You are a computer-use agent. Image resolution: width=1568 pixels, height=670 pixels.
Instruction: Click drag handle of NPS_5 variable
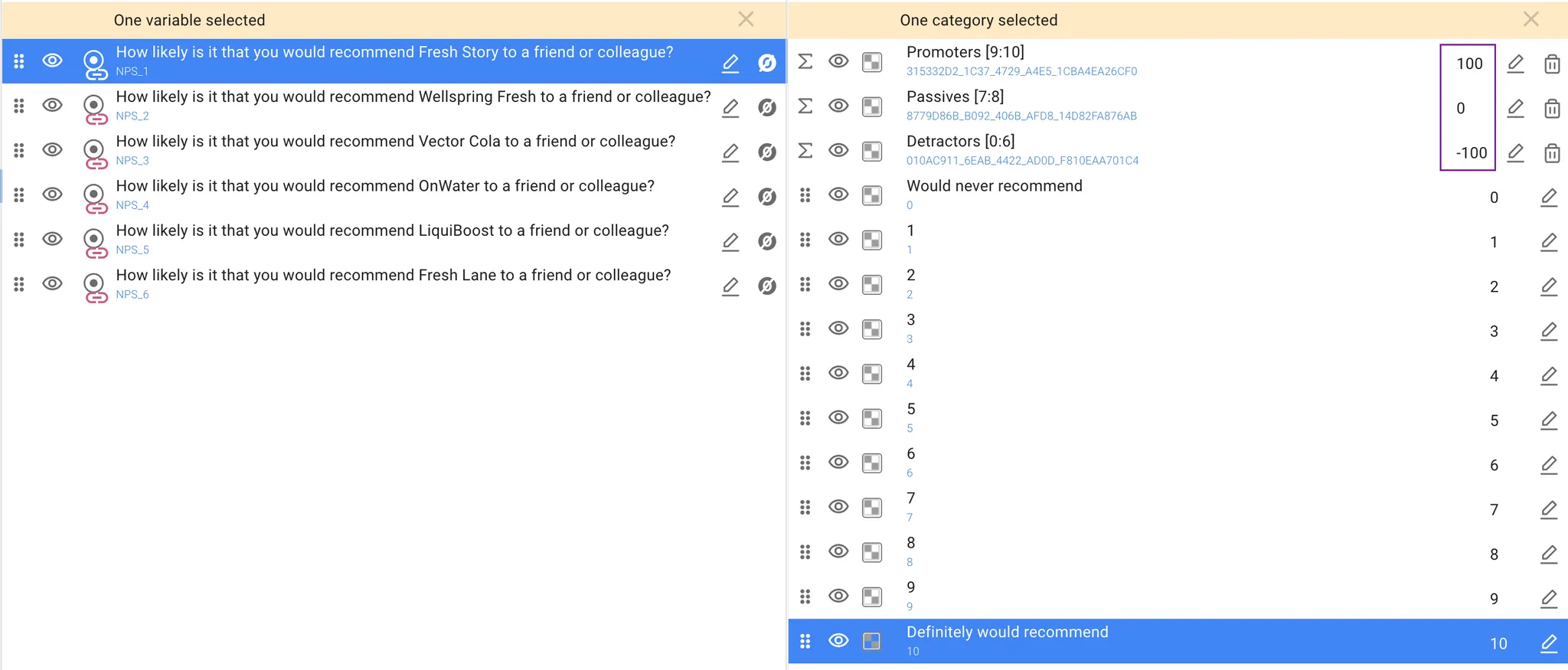(x=19, y=240)
